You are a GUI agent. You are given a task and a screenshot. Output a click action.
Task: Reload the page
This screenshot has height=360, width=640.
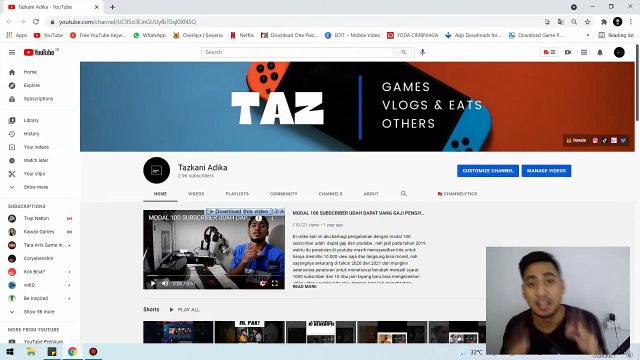tap(36, 22)
